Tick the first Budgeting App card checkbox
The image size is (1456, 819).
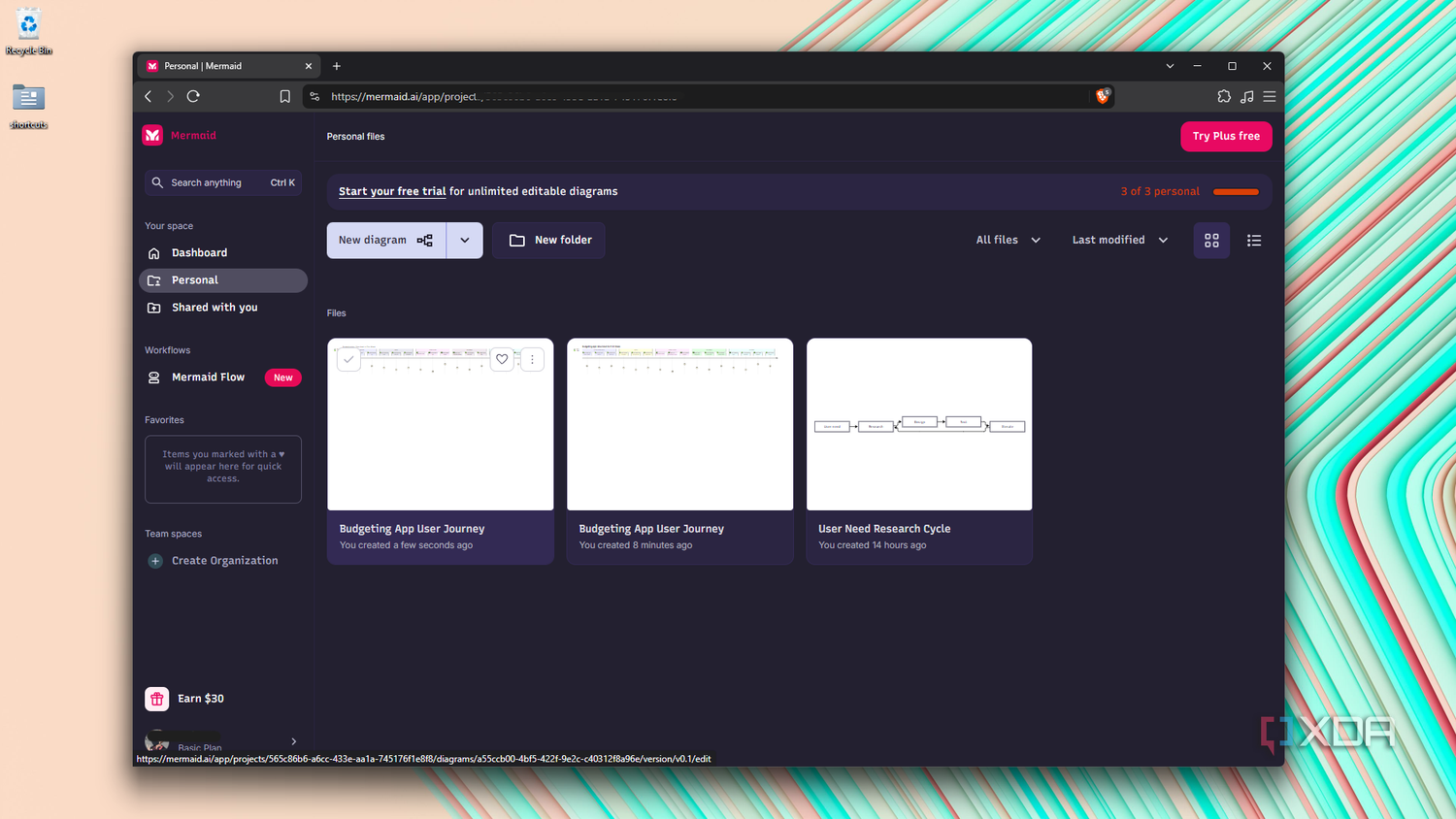coord(348,359)
